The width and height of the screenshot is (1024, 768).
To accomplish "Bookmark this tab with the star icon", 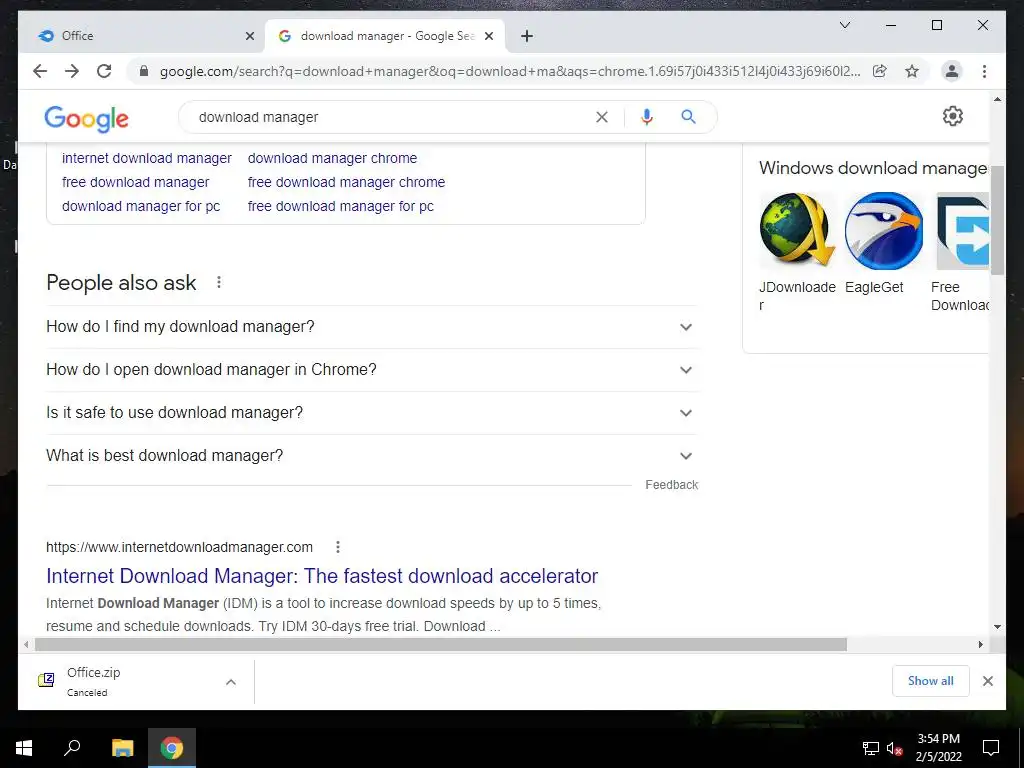I will point(912,71).
